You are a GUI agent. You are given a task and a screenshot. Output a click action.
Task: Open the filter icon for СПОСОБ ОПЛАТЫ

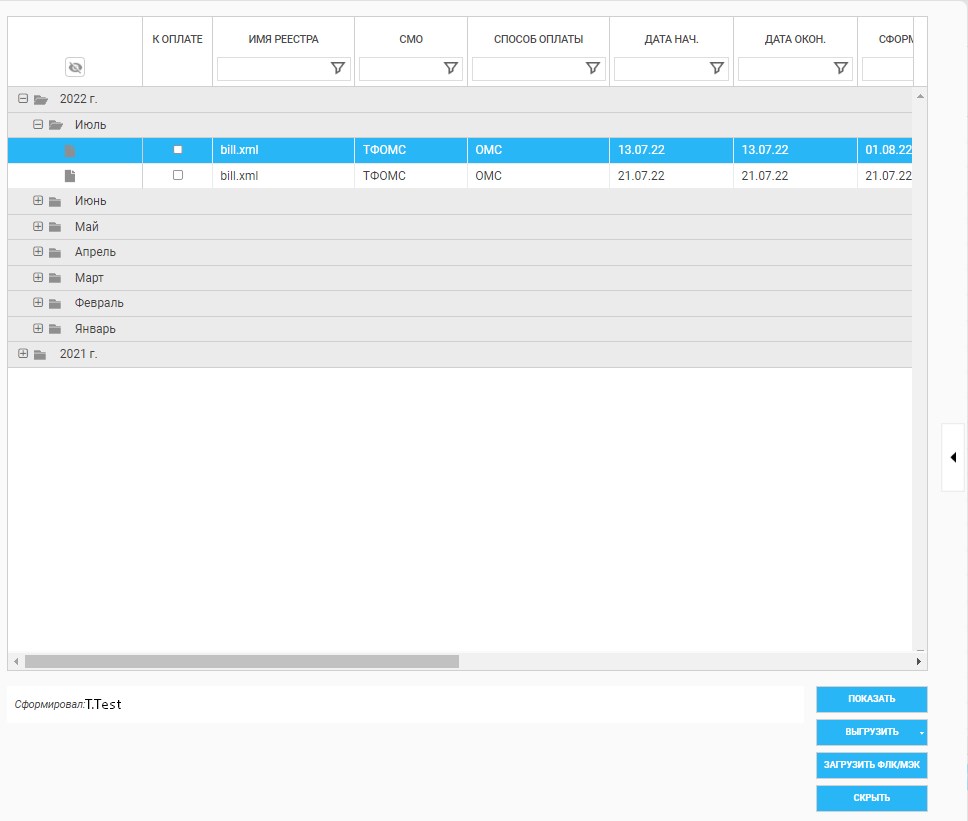[593, 68]
